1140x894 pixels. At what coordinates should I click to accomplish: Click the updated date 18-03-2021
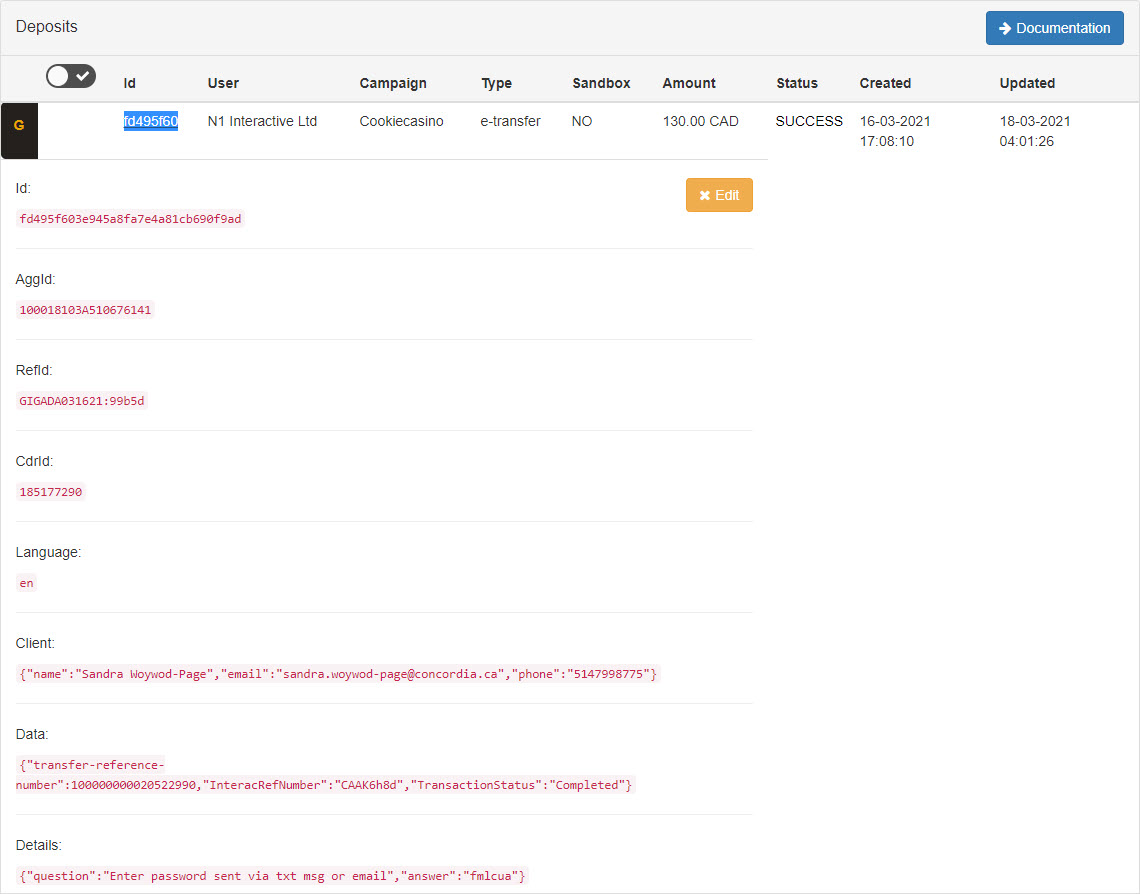(1035, 121)
